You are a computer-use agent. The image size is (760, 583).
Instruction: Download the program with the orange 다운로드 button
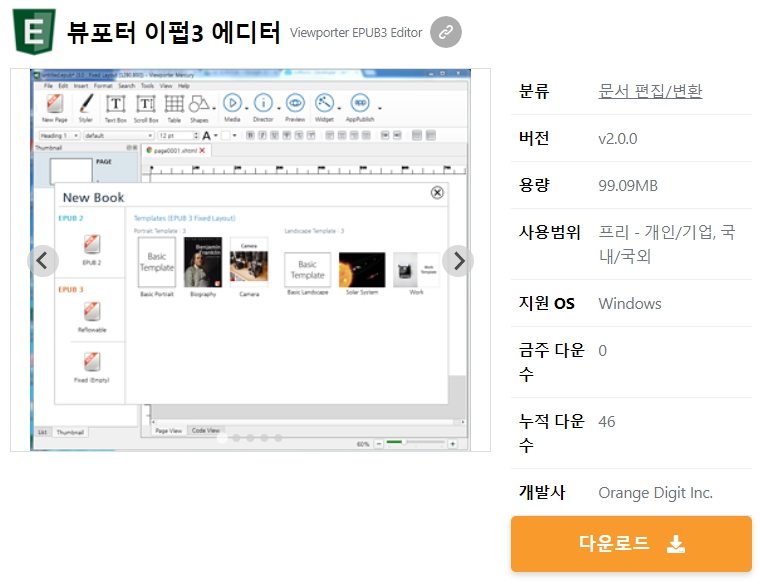631,544
